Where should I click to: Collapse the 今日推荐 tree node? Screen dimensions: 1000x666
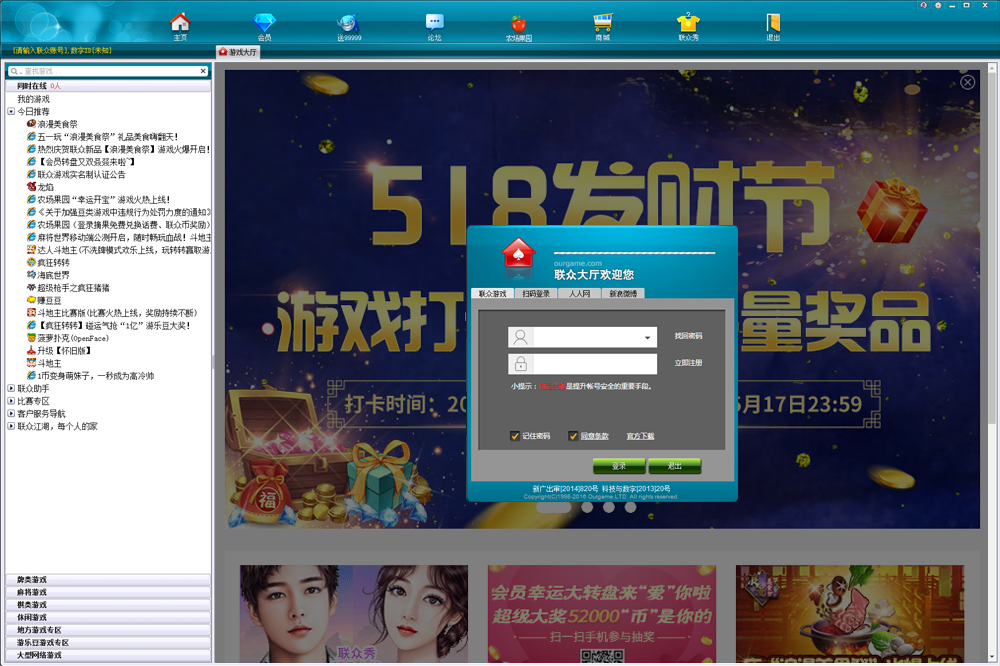coord(11,112)
